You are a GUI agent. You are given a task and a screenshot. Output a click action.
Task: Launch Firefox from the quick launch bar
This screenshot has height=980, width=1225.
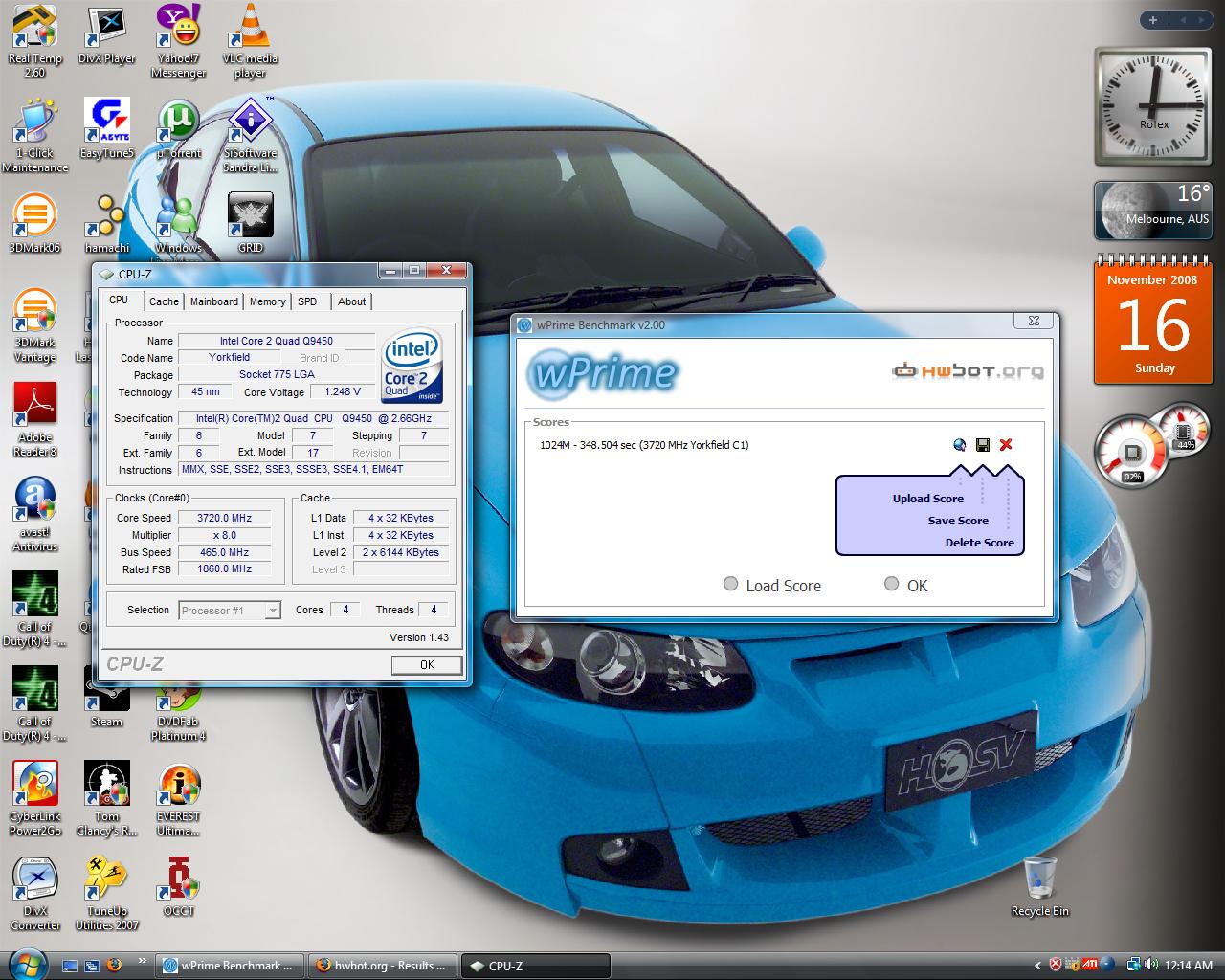pos(116,966)
